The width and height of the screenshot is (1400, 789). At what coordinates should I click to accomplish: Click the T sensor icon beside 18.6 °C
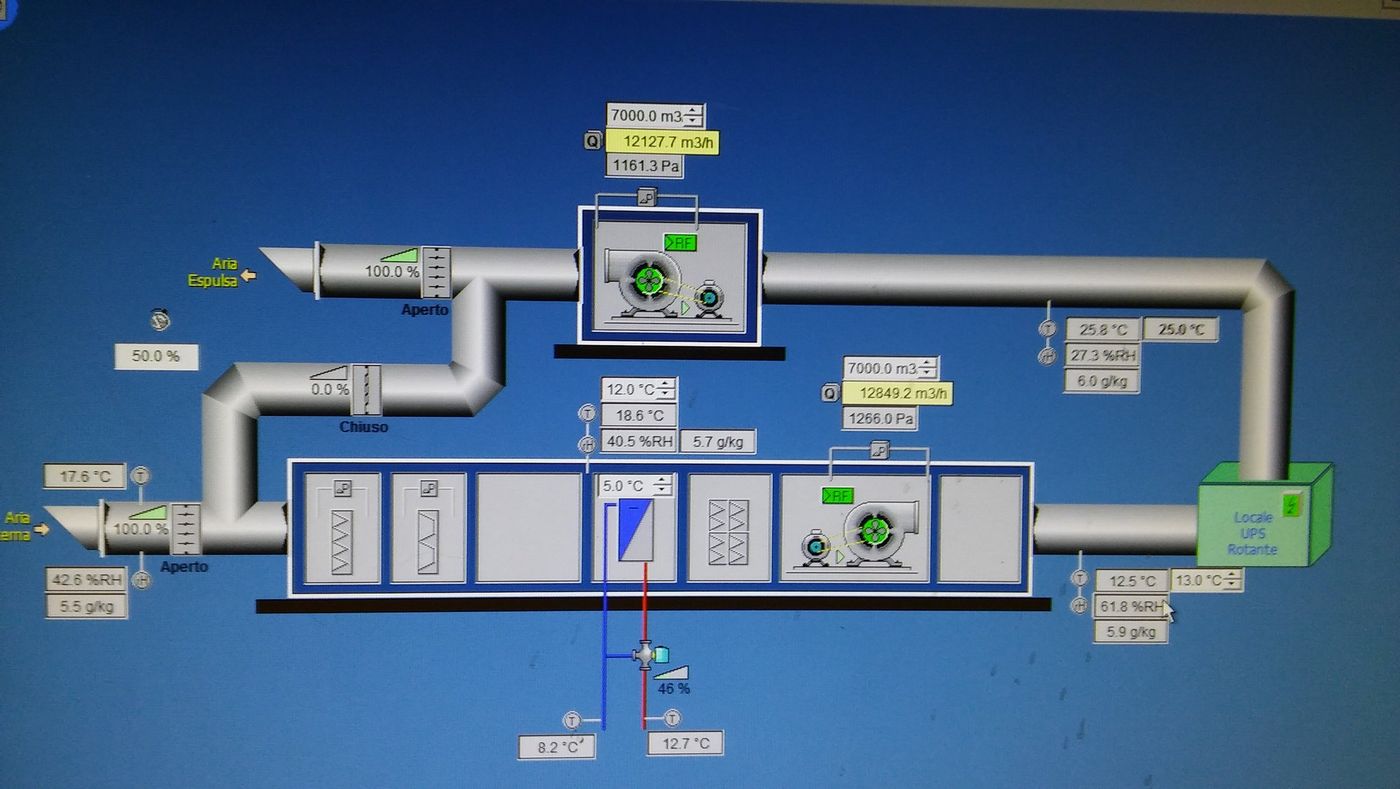[x=587, y=414]
